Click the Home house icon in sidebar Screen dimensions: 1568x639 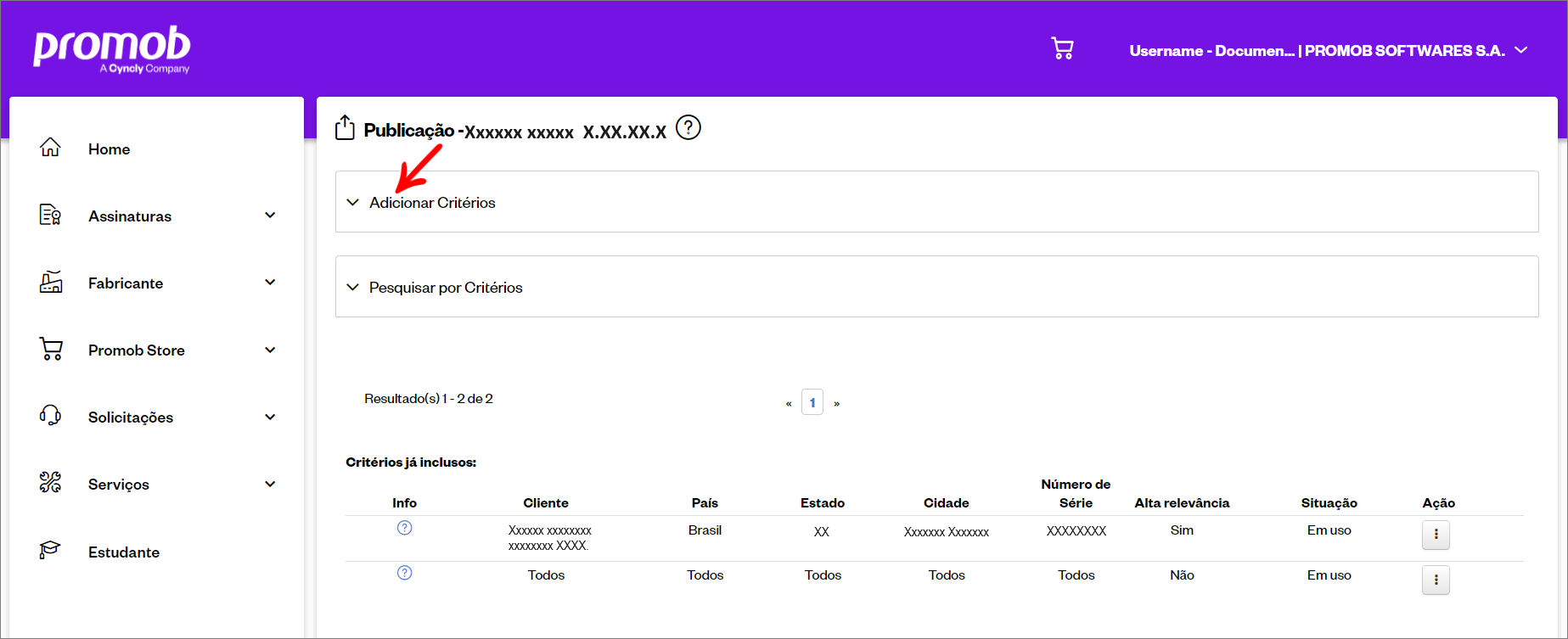pos(50,148)
